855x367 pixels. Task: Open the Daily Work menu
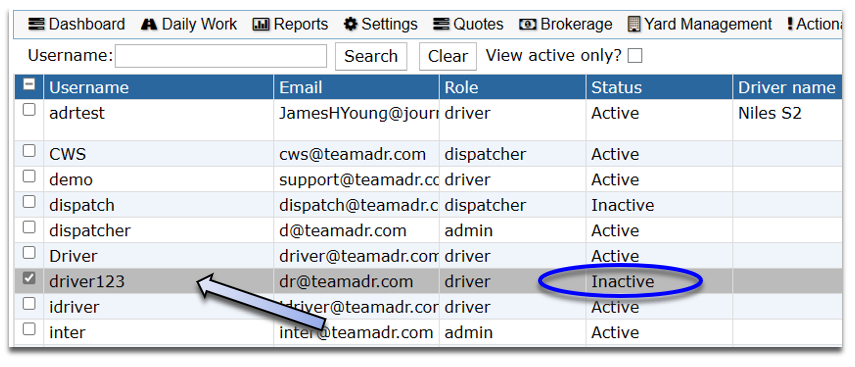189,25
